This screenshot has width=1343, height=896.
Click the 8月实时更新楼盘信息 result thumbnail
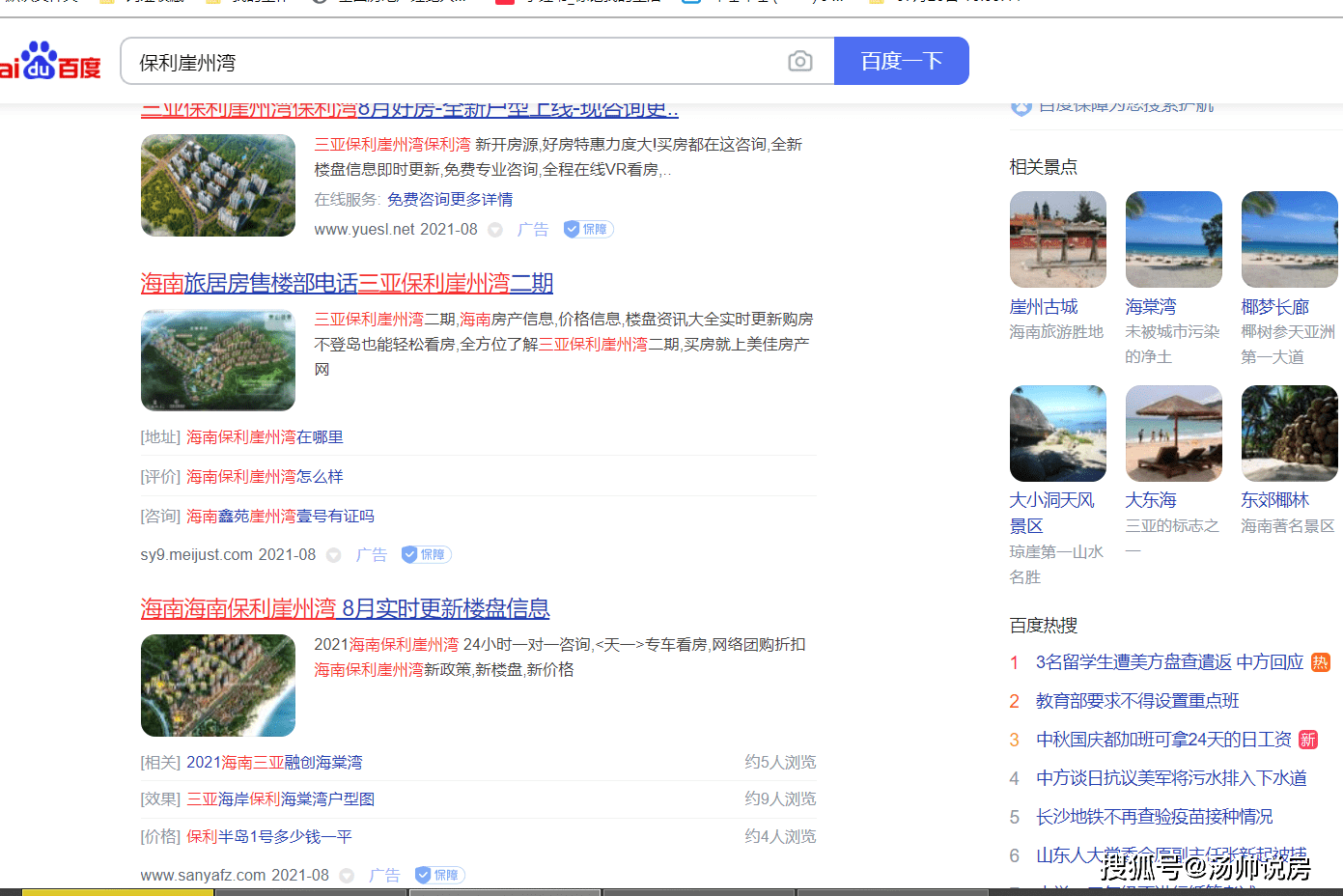(218, 686)
